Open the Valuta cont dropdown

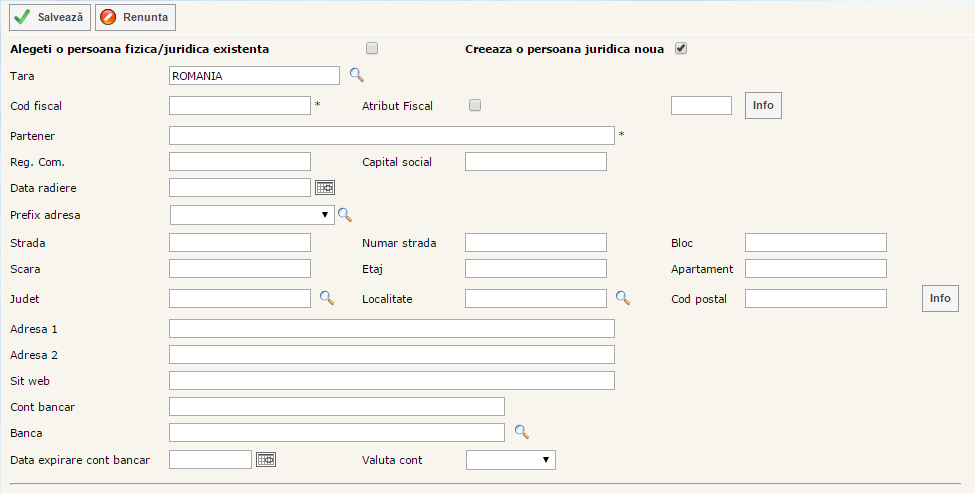pos(510,459)
